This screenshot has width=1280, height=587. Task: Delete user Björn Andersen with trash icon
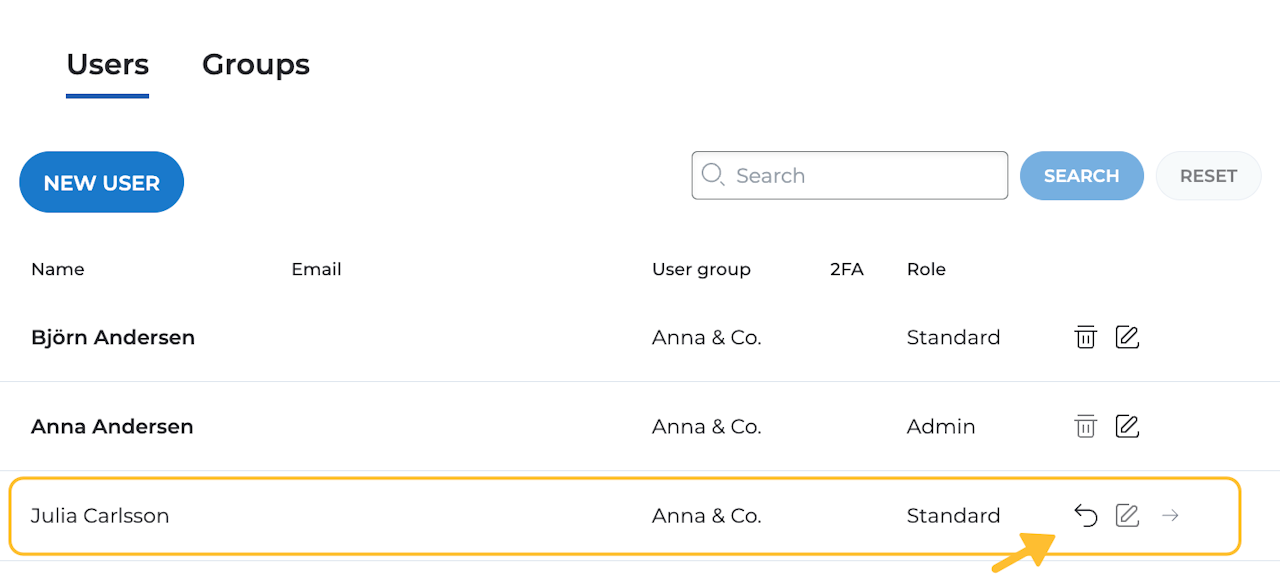(x=1085, y=337)
